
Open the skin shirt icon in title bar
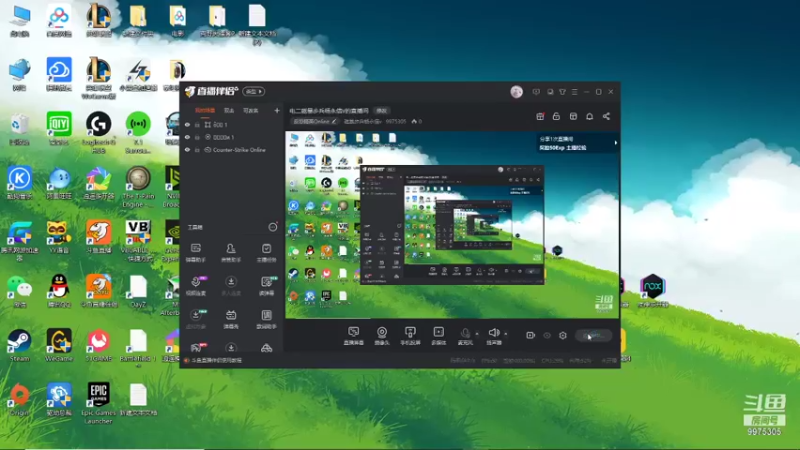pyautogui.click(x=562, y=92)
